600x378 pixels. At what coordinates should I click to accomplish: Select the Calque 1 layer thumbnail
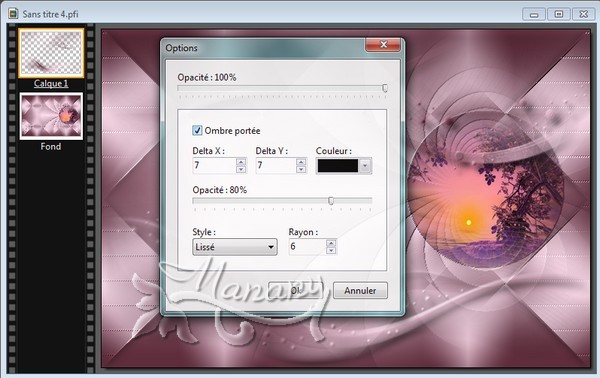coord(51,53)
